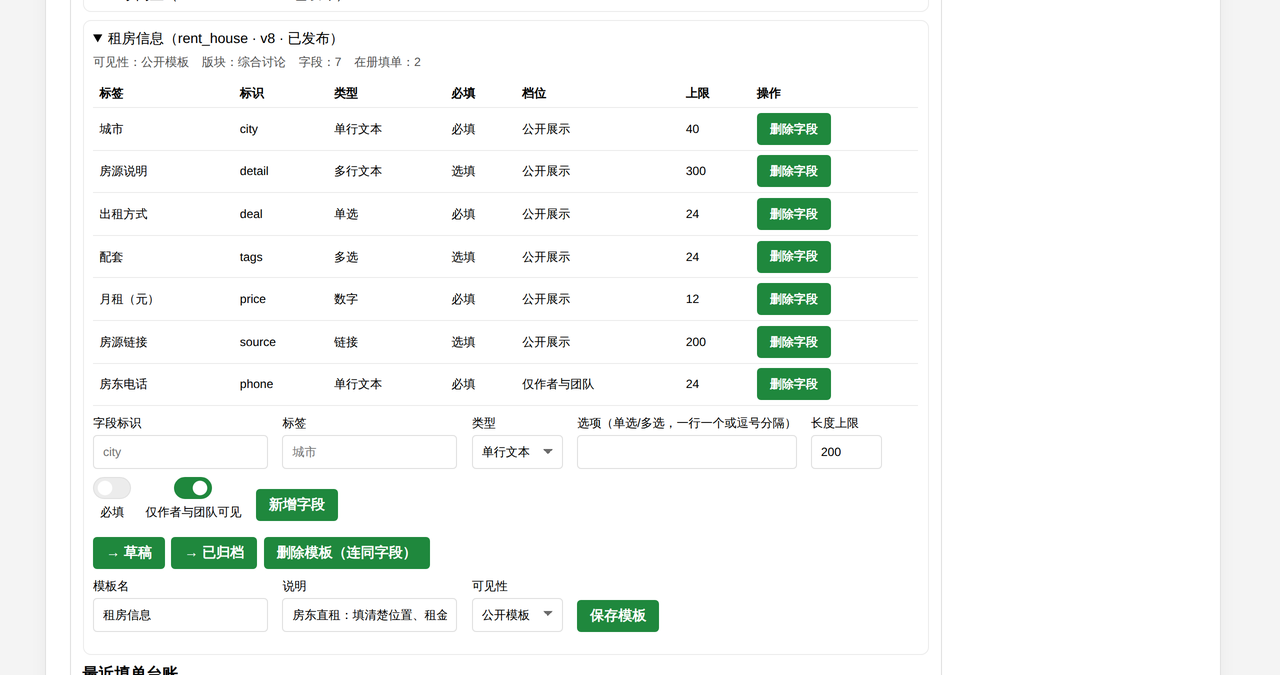1280x675 pixels.
Task: Click the 出租方式 label cell
Action: point(123,214)
